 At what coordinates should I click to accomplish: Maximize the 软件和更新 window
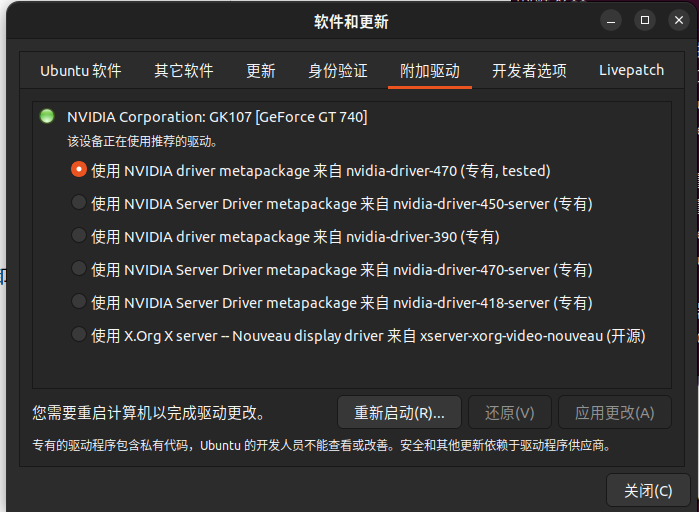[x=645, y=20]
